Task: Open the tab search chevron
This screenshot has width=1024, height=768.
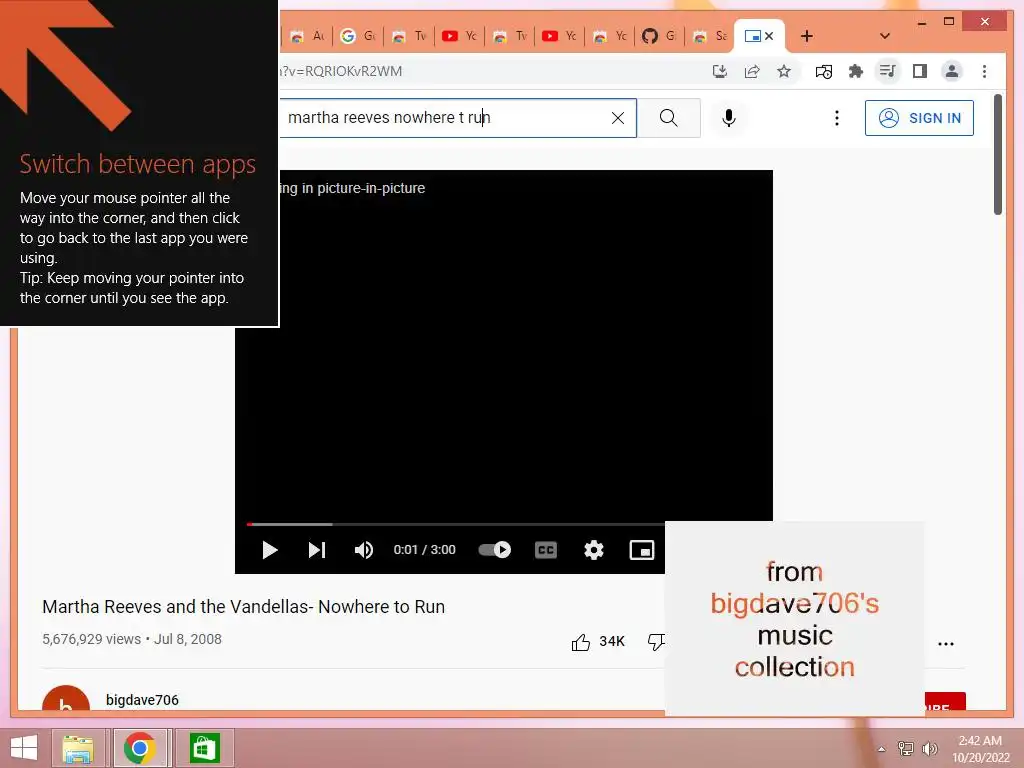Action: tap(885, 36)
